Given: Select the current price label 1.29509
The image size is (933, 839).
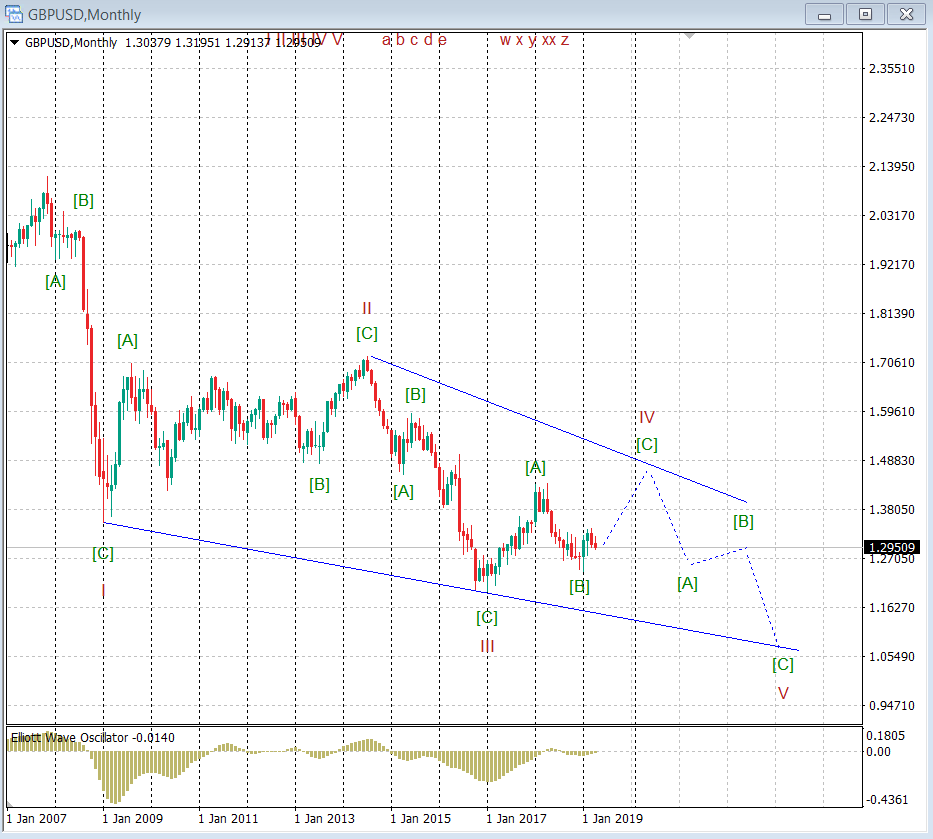Looking at the screenshot, I should pos(891,547).
